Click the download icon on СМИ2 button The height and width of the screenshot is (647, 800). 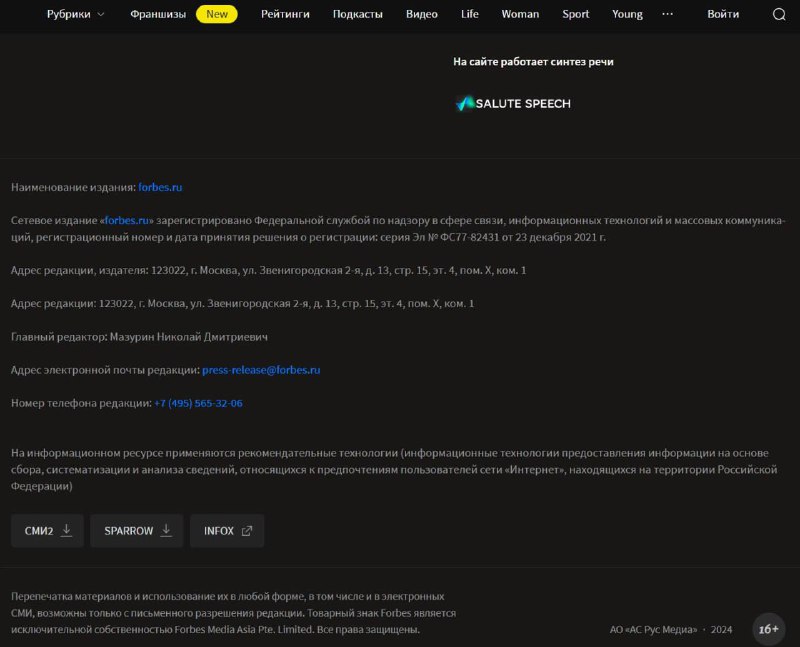pos(66,531)
